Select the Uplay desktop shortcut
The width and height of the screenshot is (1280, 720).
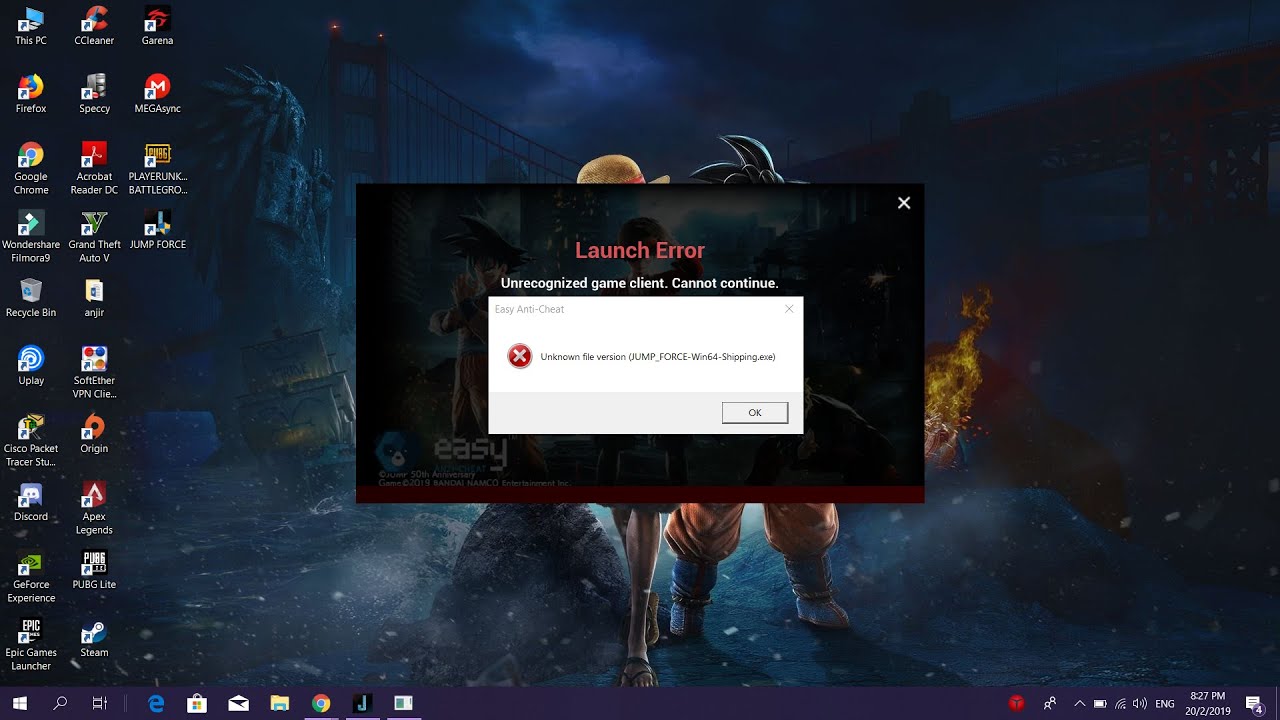tap(31, 366)
